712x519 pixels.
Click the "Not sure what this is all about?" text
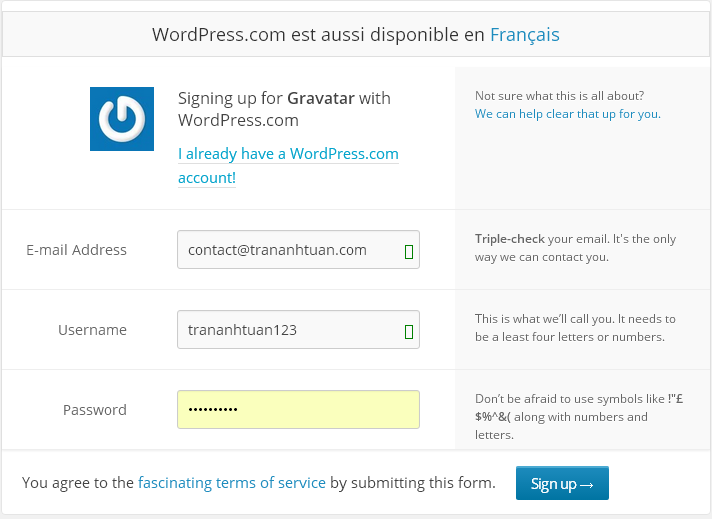click(559, 96)
